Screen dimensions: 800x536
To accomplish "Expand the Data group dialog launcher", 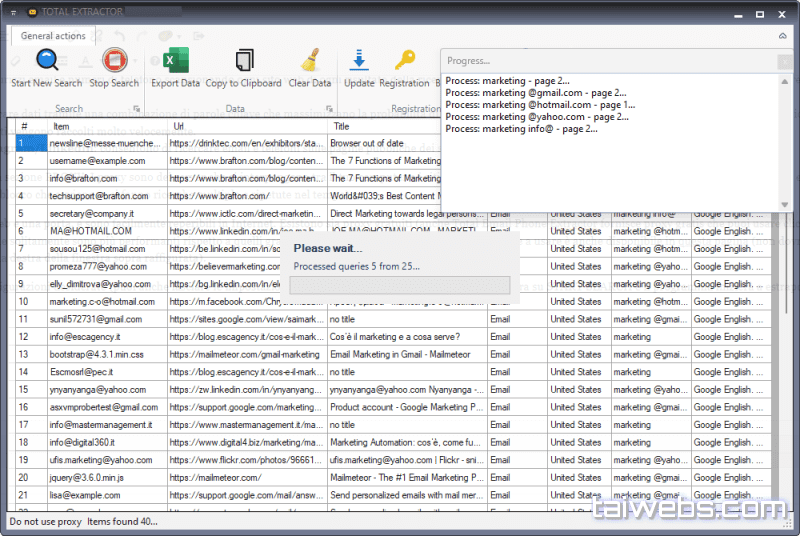I will click(329, 109).
